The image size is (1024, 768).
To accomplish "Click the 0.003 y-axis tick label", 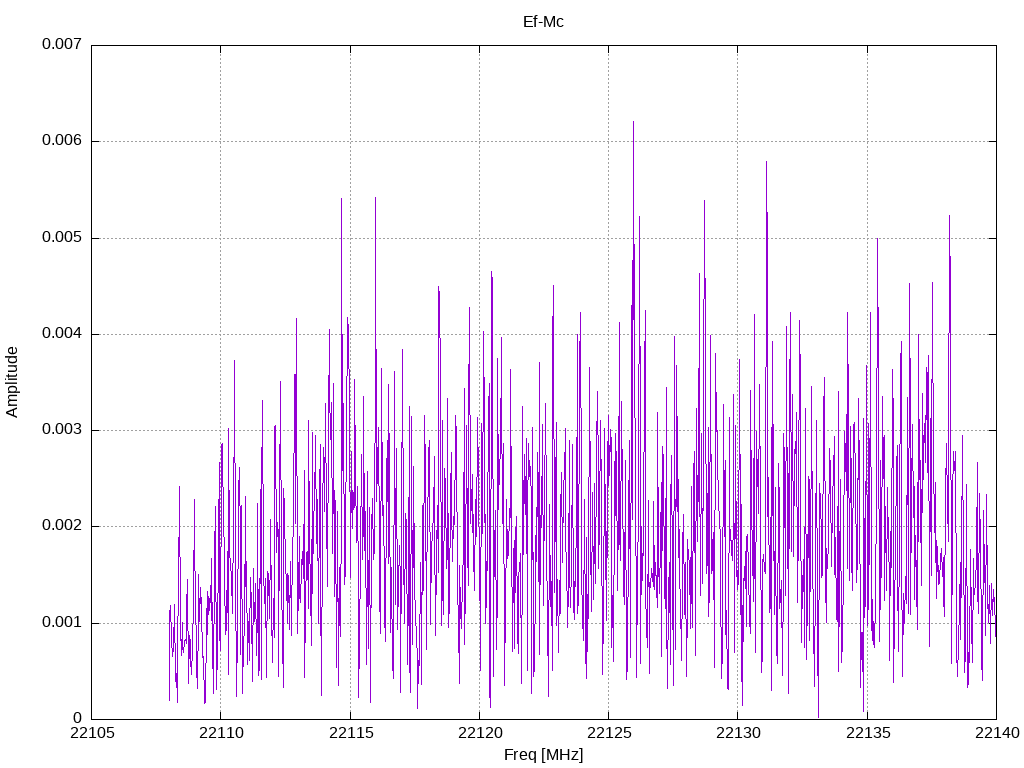I will click(x=62, y=429).
